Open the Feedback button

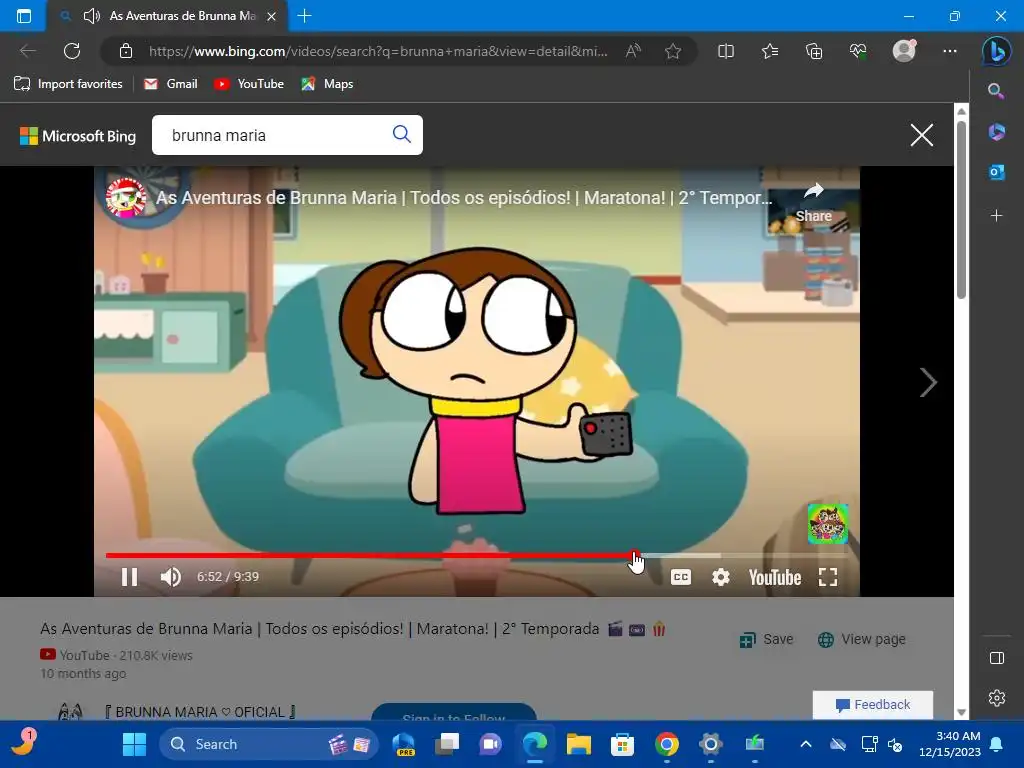[872, 705]
